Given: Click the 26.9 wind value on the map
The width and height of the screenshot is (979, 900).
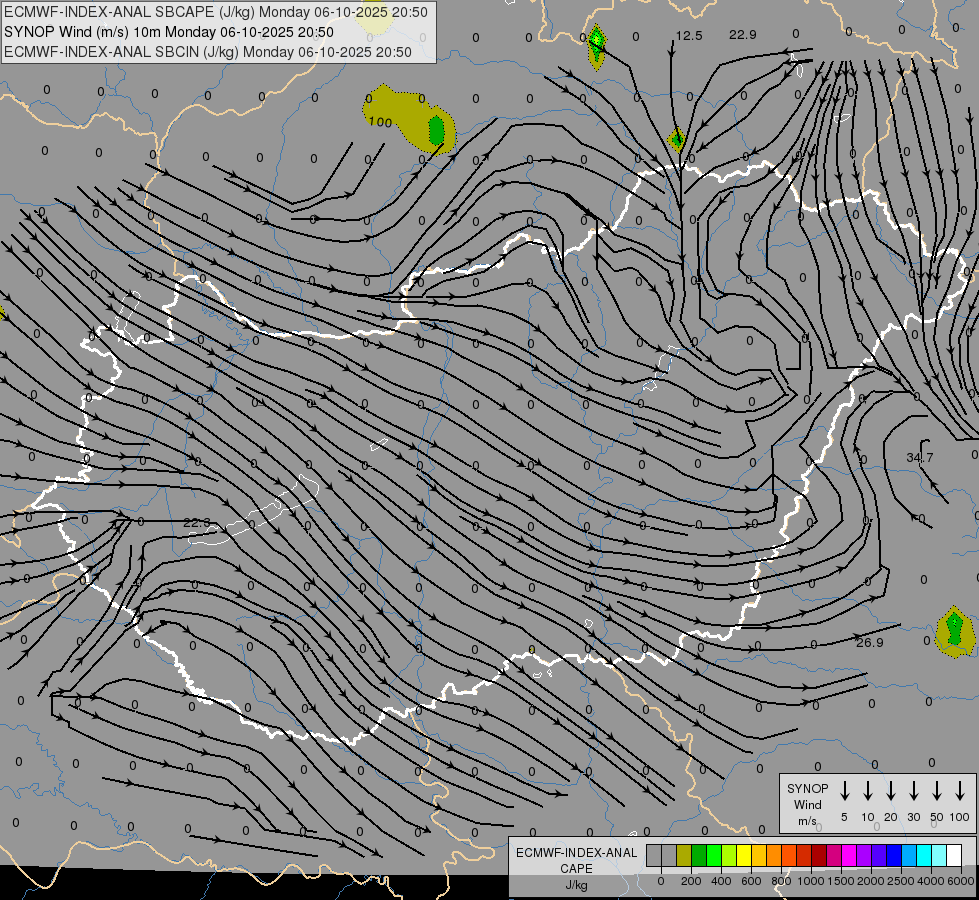Looking at the screenshot, I should coord(870,643).
